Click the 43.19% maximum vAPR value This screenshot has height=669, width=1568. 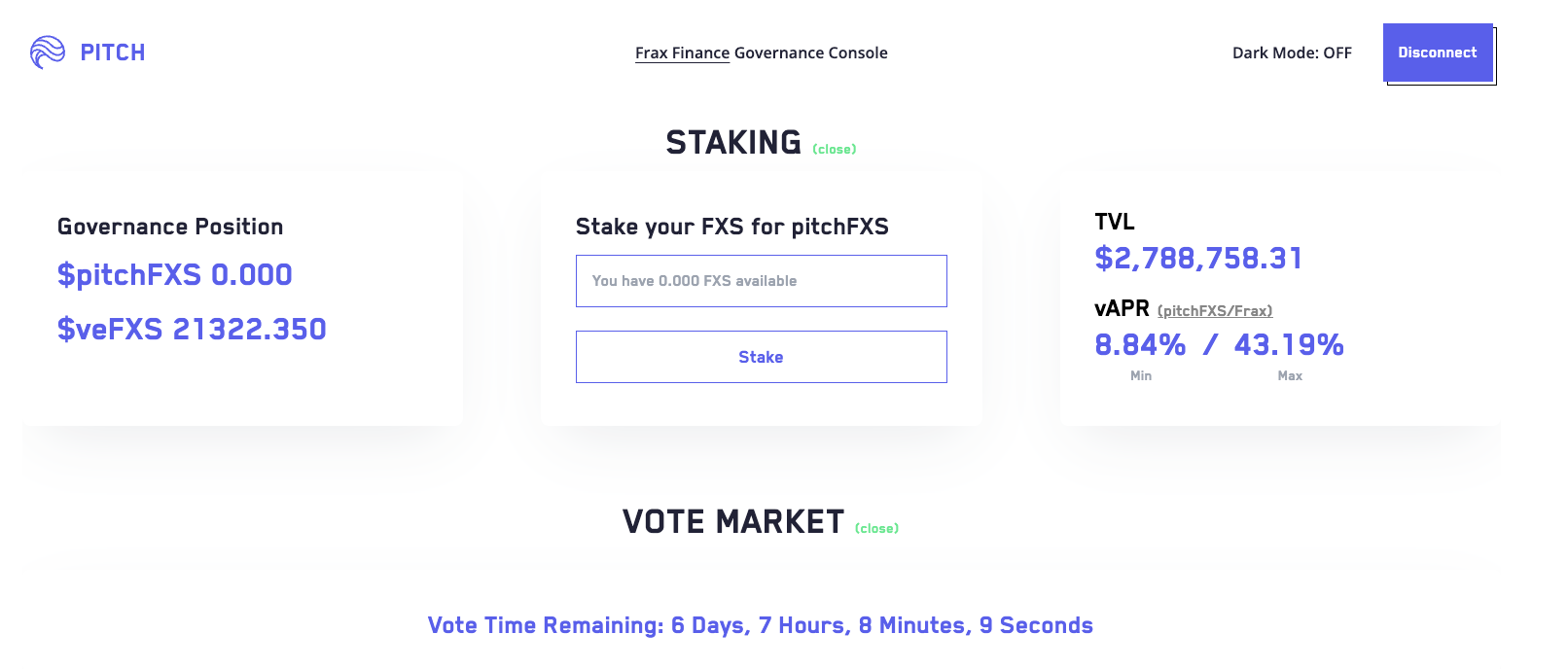(1289, 345)
